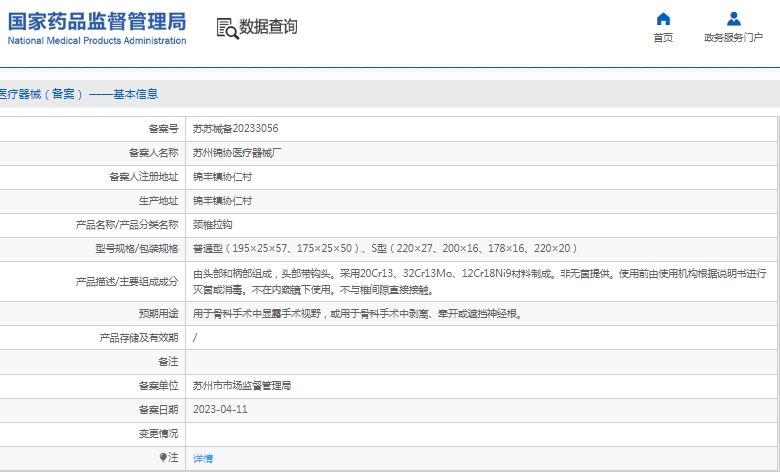Click the home icon above 首页
780x475 pixels.
coord(663,19)
